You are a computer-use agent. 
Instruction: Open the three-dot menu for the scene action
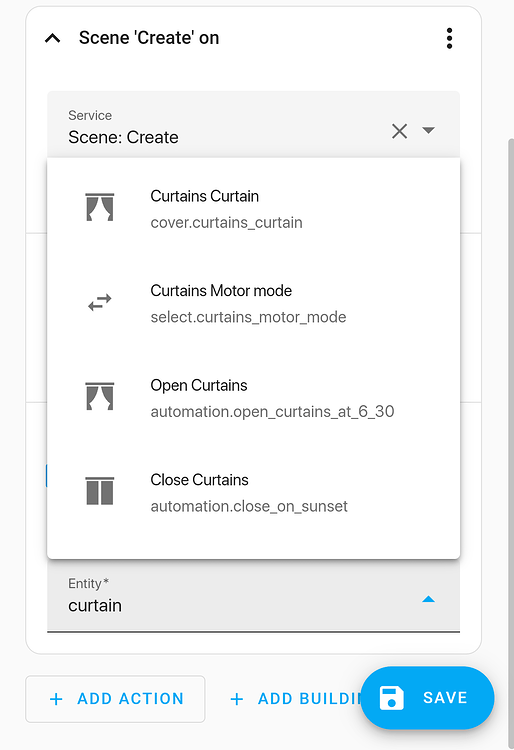click(449, 38)
